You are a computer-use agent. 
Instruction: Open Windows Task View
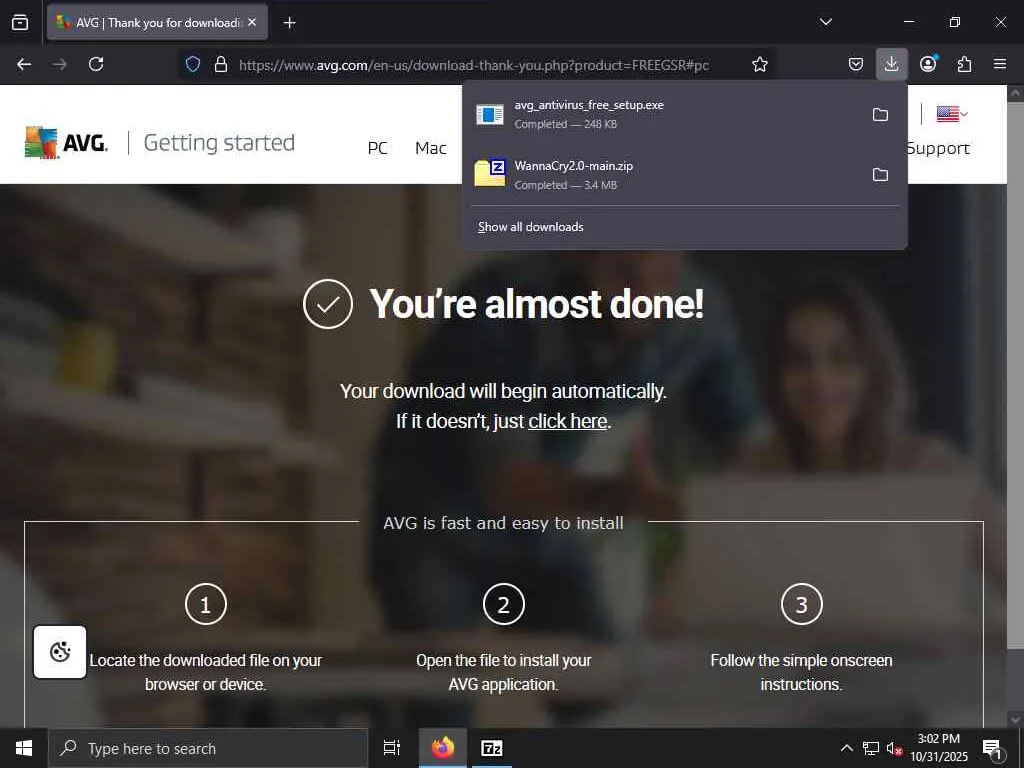click(x=392, y=748)
